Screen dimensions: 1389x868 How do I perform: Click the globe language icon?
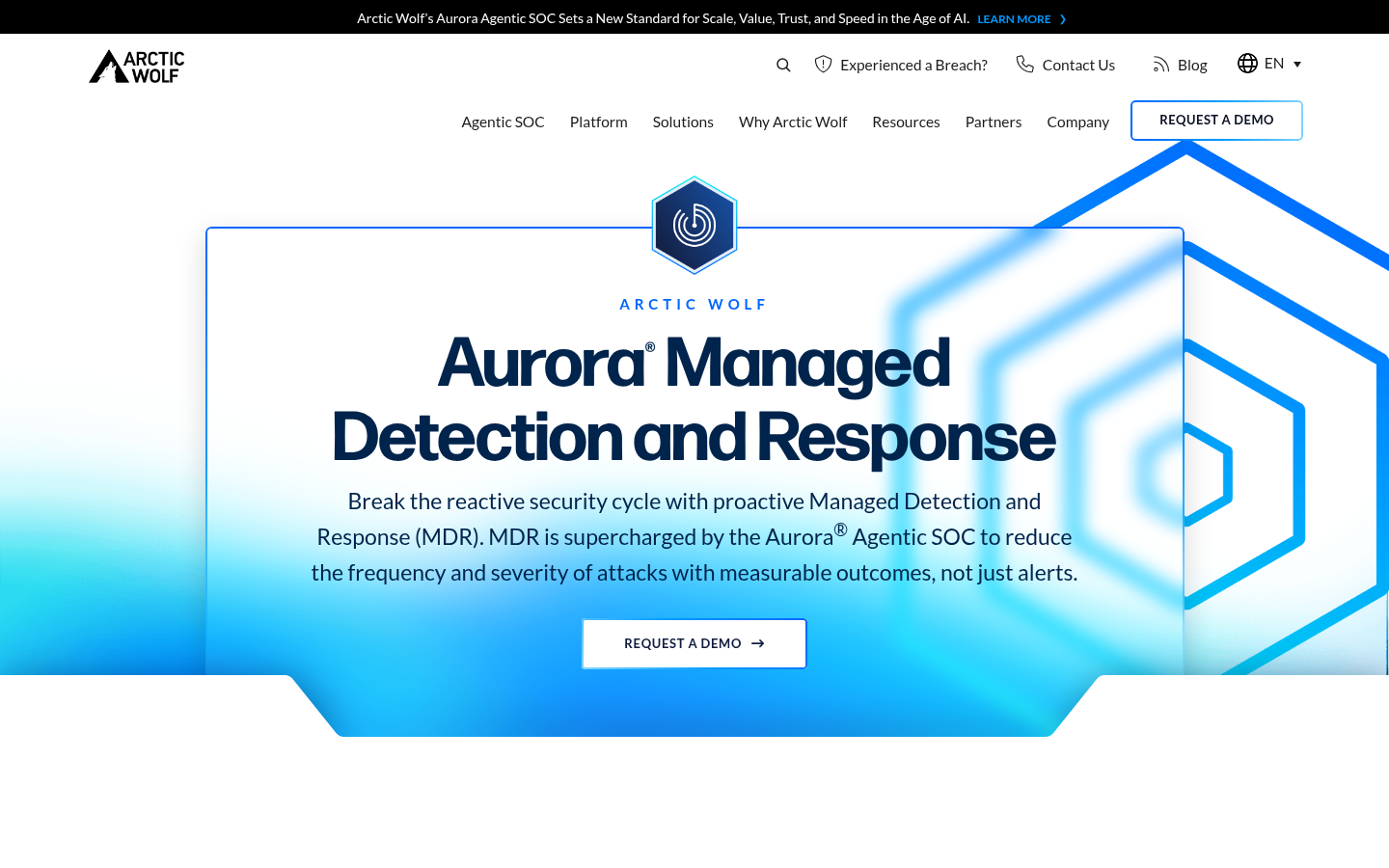(1247, 63)
